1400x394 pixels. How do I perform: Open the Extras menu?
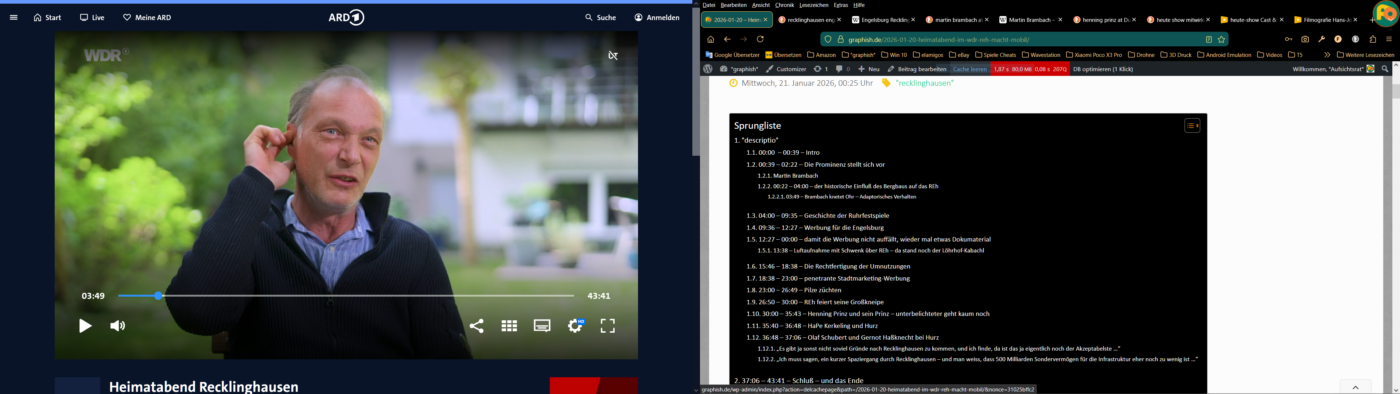click(x=841, y=4)
